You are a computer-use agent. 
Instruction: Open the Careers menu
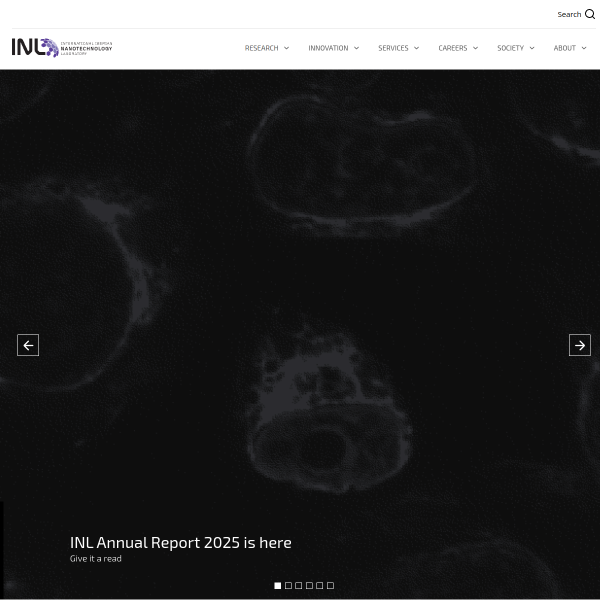pyautogui.click(x=453, y=48)
